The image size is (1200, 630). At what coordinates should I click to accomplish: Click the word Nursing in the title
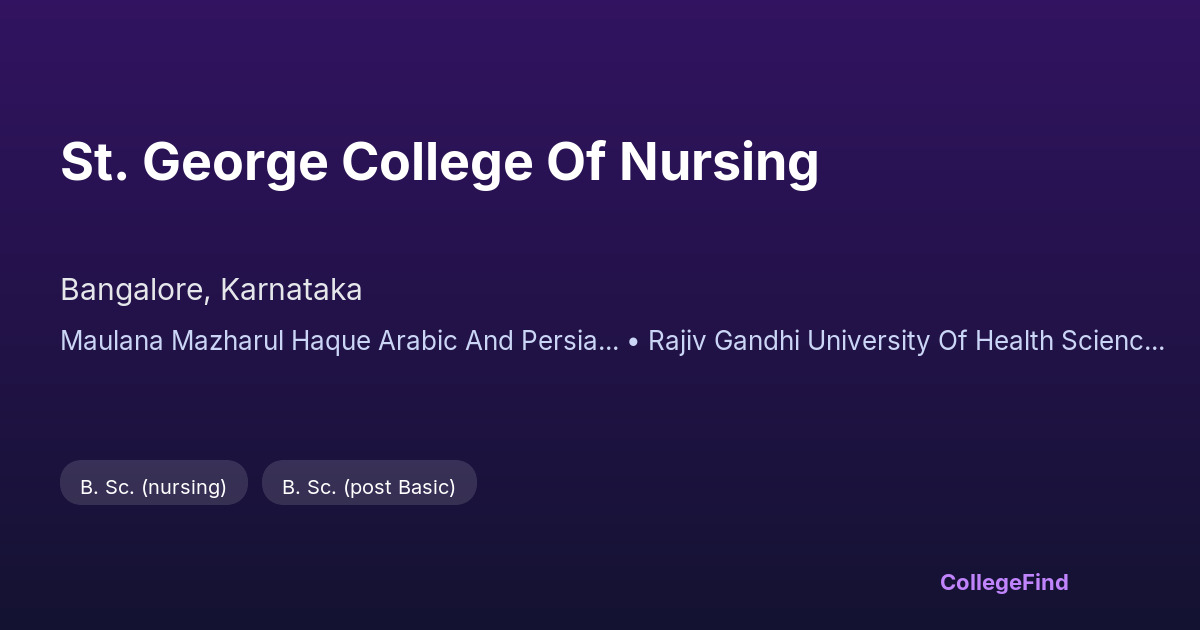[x=719, y=163]
